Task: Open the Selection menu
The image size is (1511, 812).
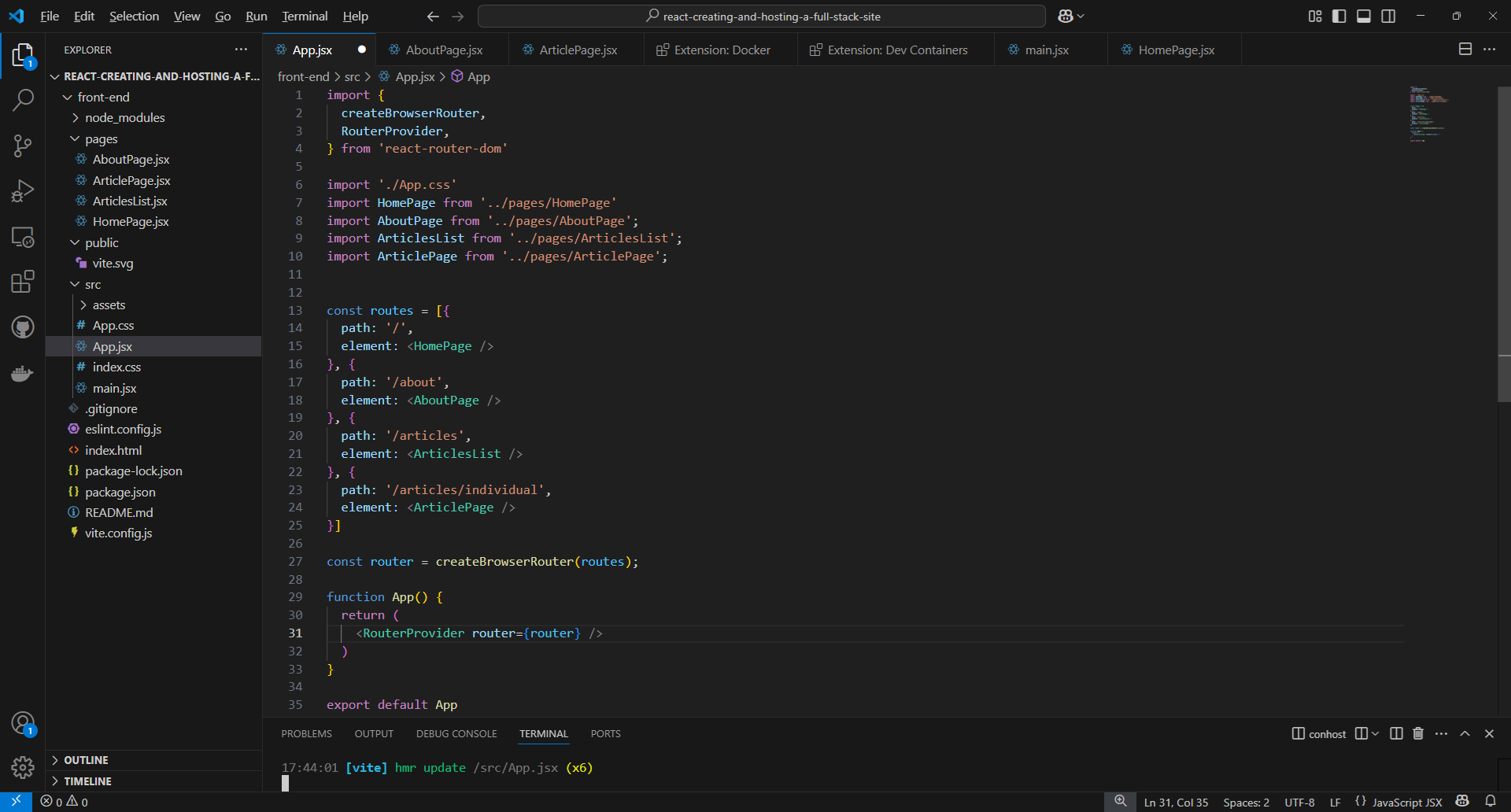Action: pyautogui.click(x=134, y=16)
